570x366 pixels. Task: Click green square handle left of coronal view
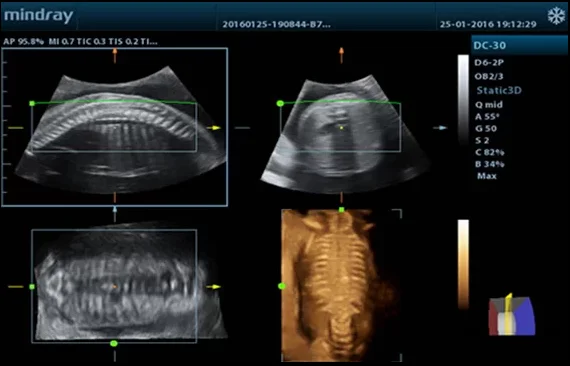coord(32,287)
